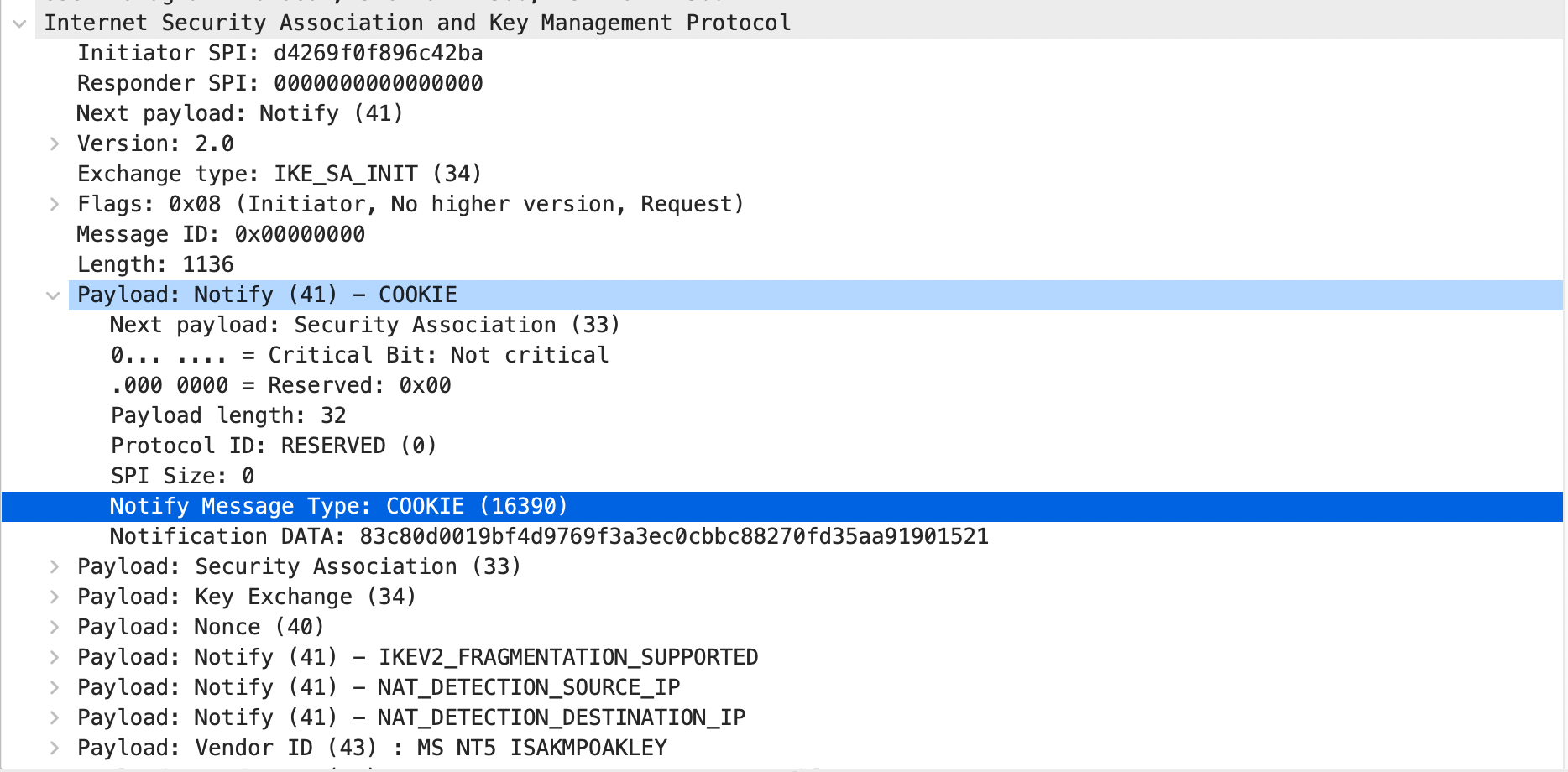Select the Payload: Nonce (40) text

(201, 628)
